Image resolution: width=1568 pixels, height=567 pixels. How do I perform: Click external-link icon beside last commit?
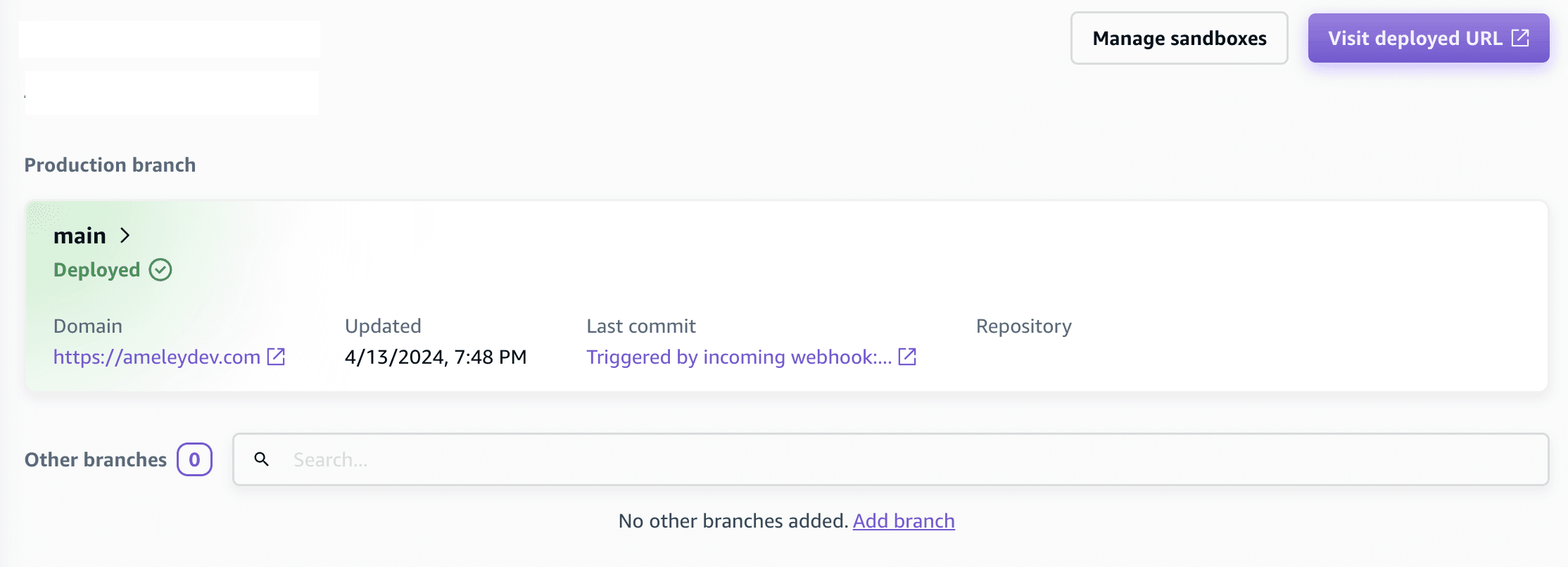[908, 357]
